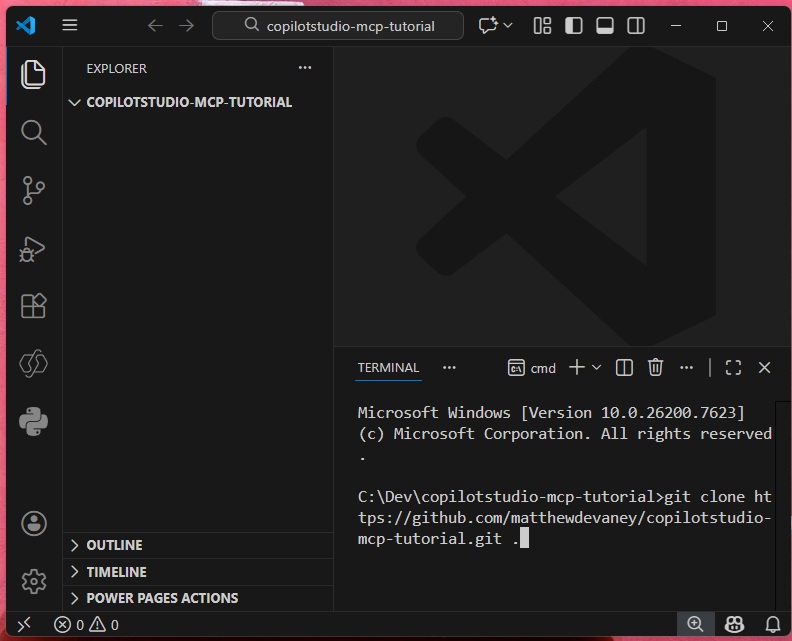Open the Manage settings gear
Screen dimensions: 792x641
click(x=34, y=581)
